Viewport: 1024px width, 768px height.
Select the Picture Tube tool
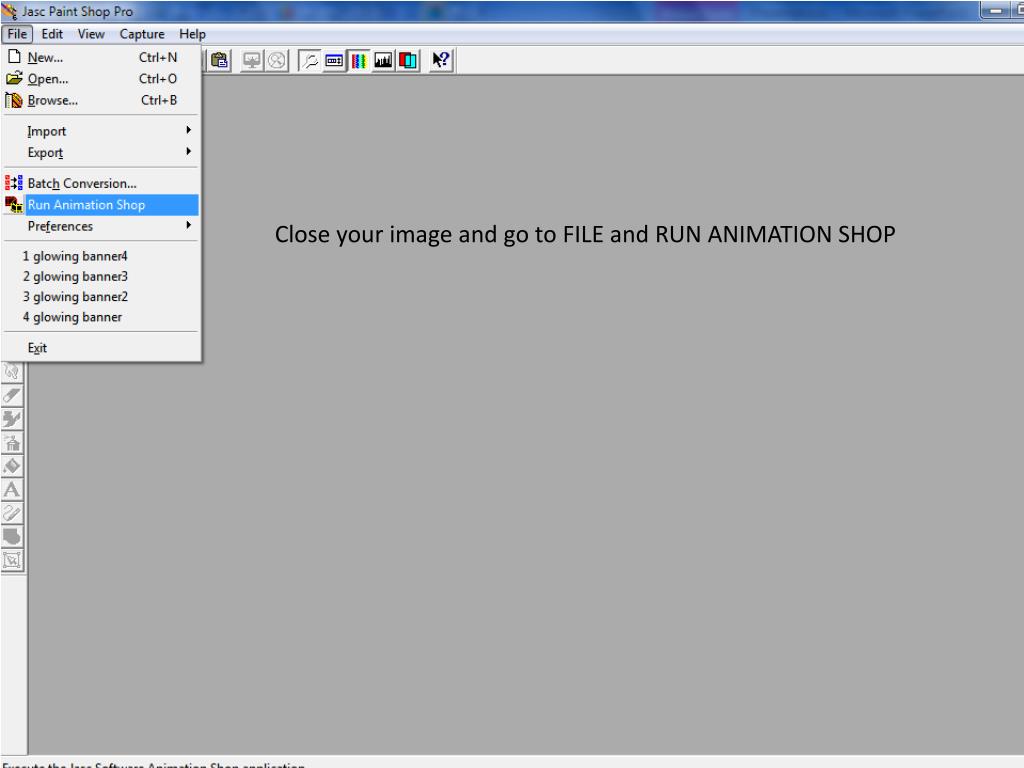12,419
